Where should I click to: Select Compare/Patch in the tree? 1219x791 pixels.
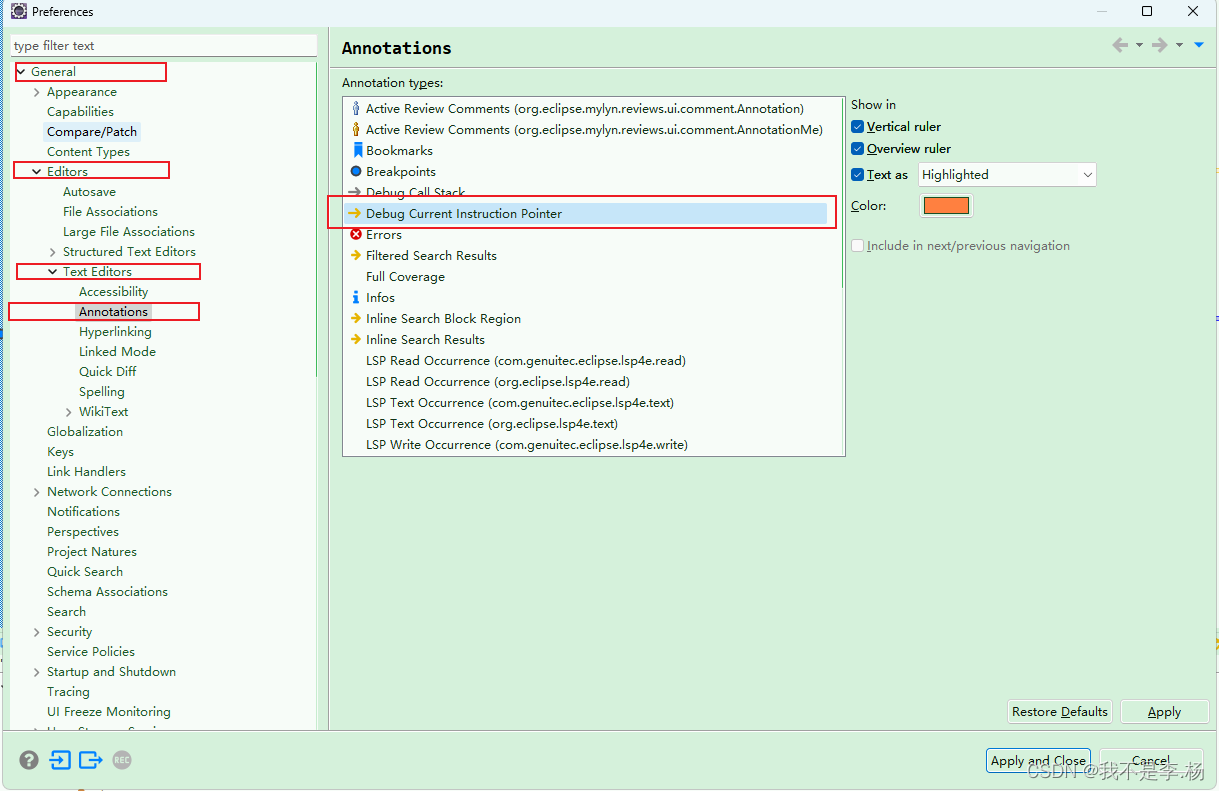coord(92,132)
